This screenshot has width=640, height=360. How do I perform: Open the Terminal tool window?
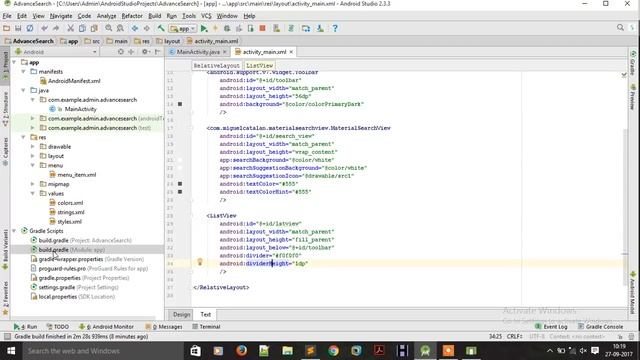tap(206, 327)
